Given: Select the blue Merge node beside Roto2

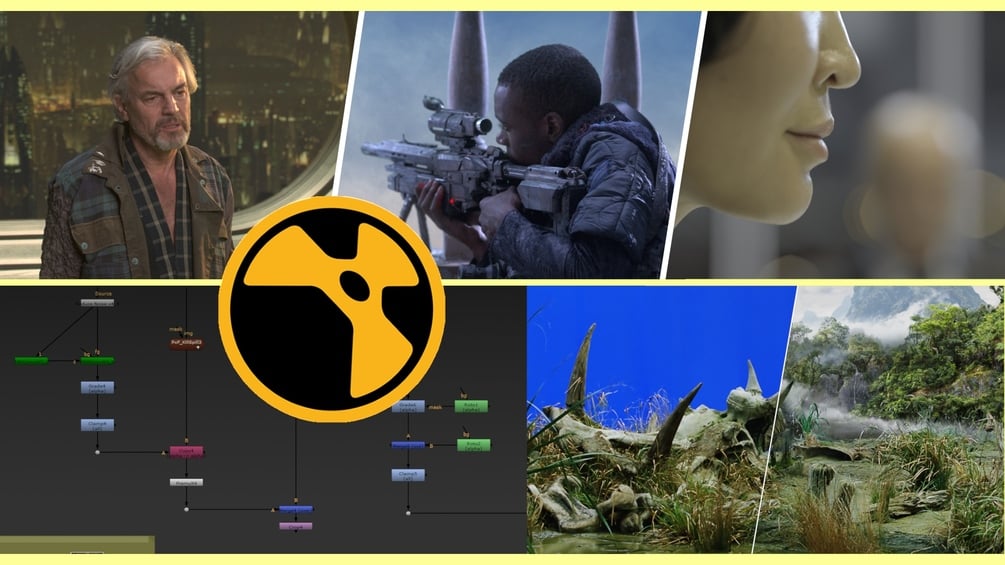Looking at the screenshot, I should [x=408, y=445].
